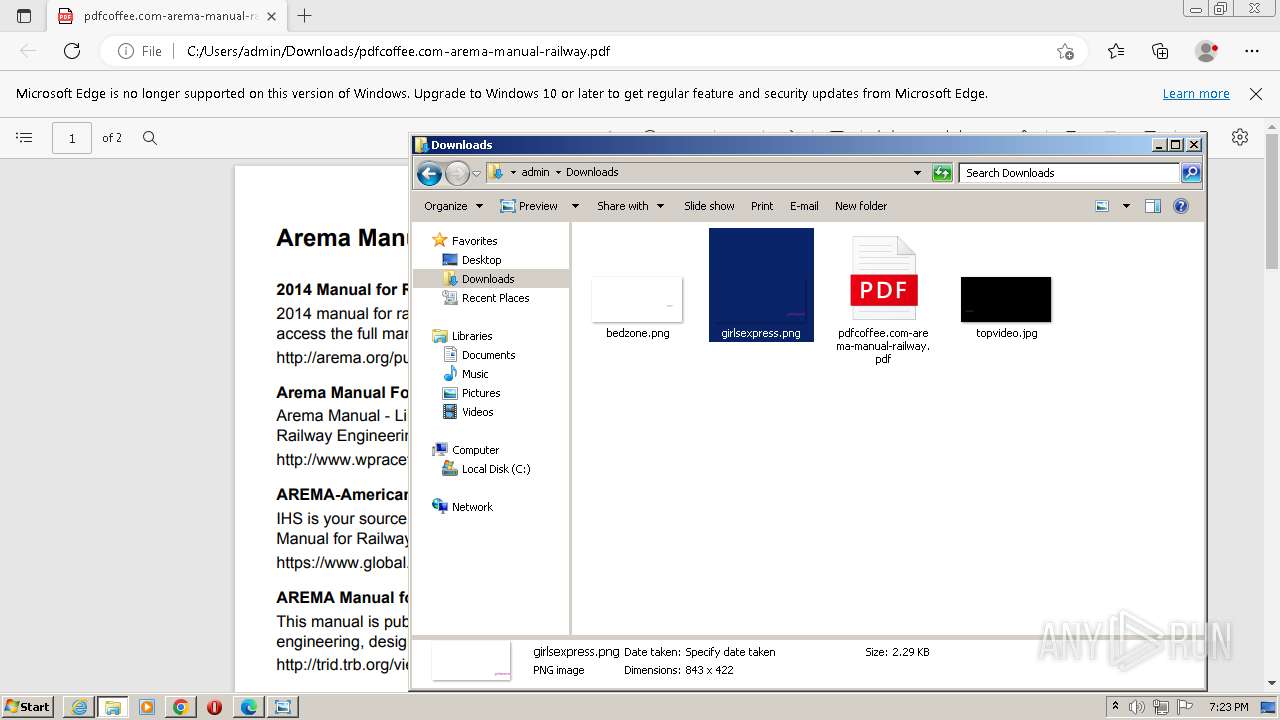Expand the address bar history dropdown
The width and height of the screenshot is (1280, 720).
coord(917,173)
